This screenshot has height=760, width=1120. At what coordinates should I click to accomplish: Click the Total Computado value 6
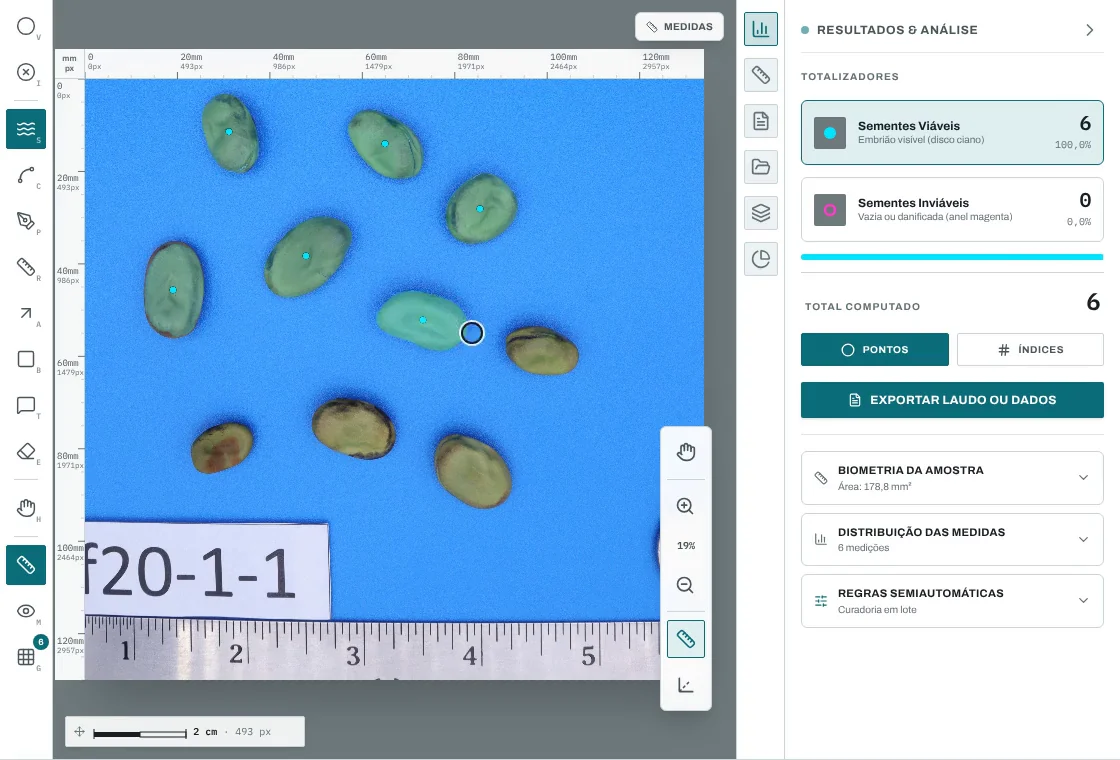point(1093,302)
